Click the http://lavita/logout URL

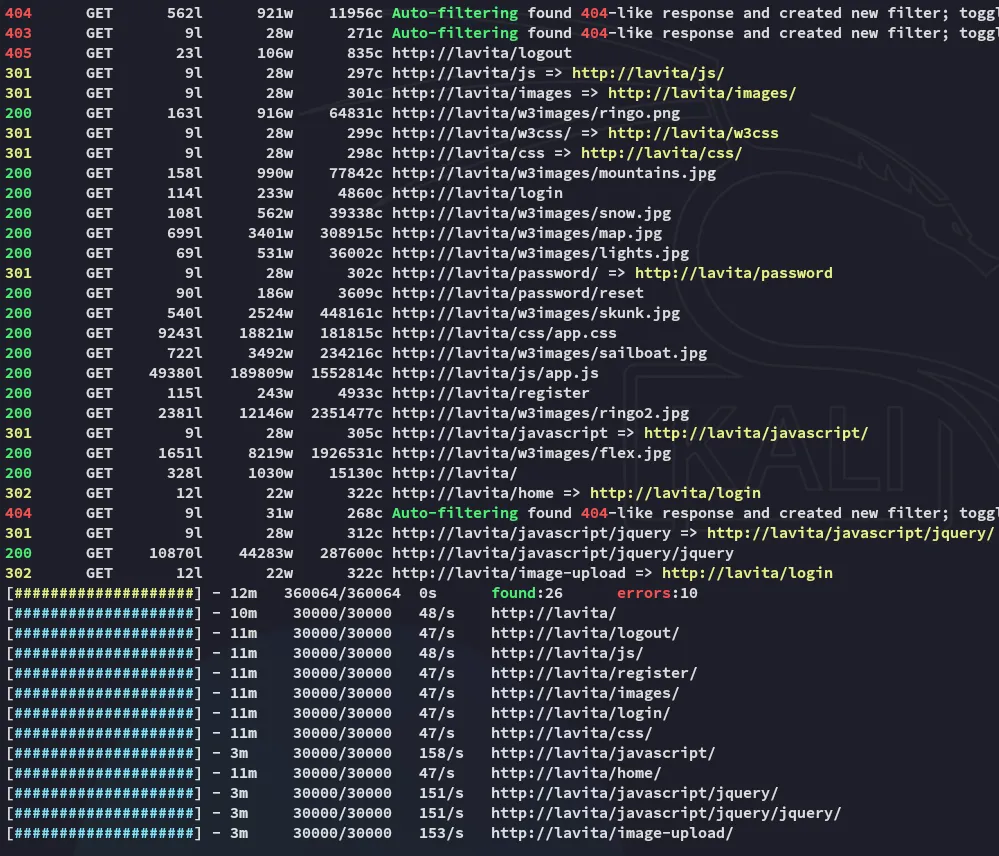pos(482,53)
